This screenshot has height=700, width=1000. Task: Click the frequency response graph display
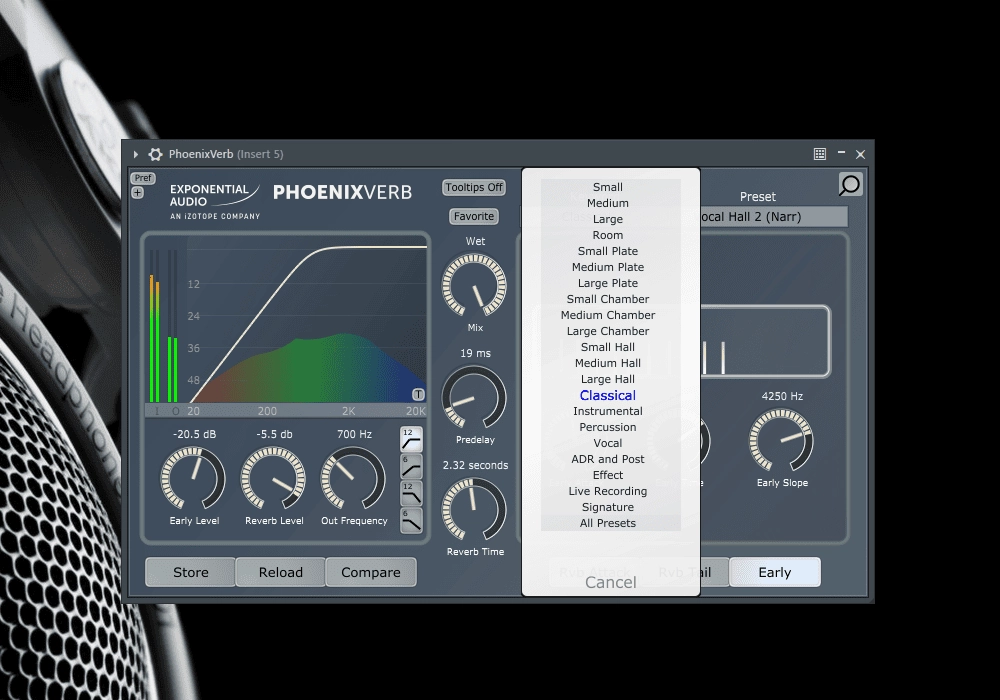coord(307,322)
